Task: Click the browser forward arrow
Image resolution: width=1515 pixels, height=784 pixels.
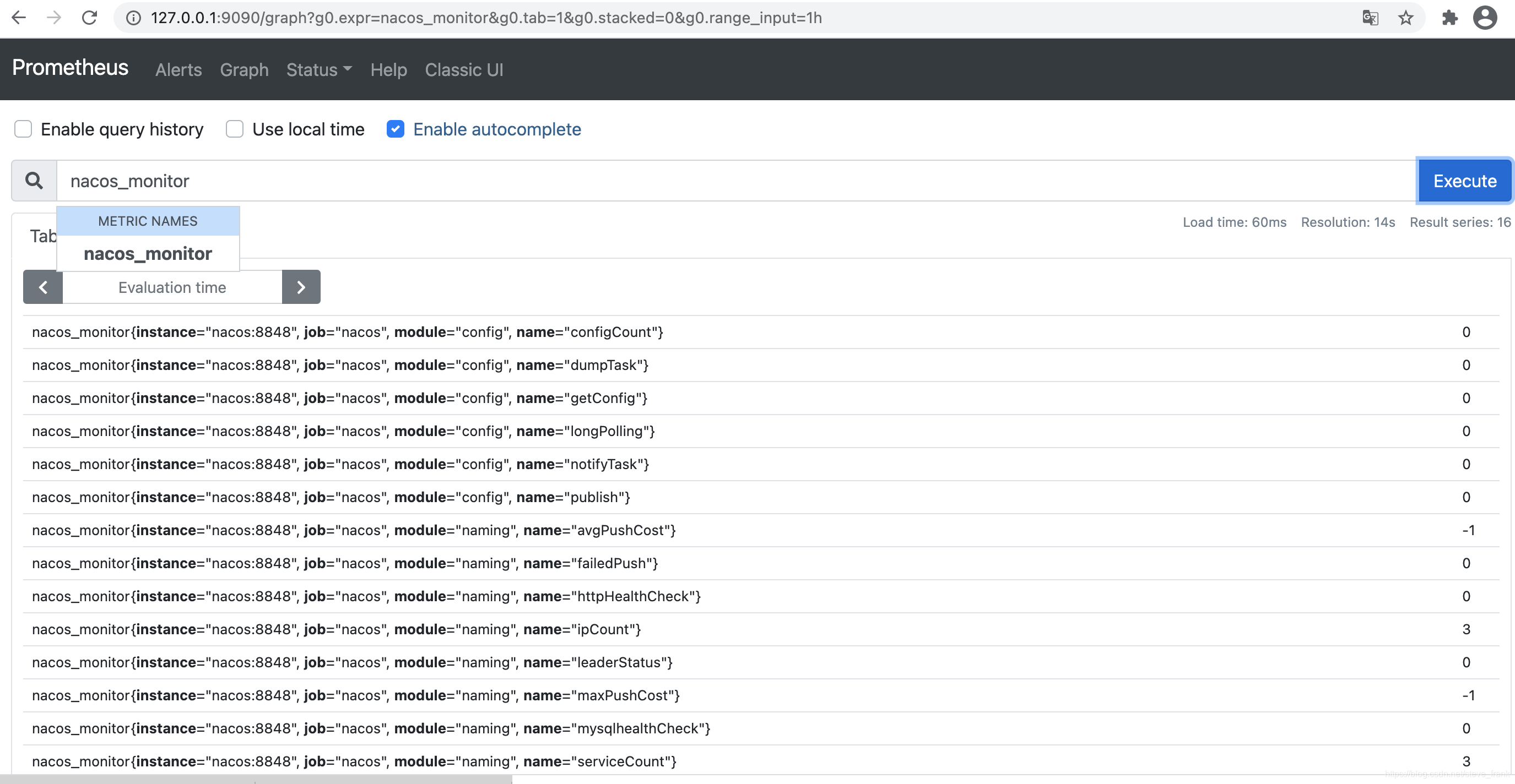Action: point(53,18)
